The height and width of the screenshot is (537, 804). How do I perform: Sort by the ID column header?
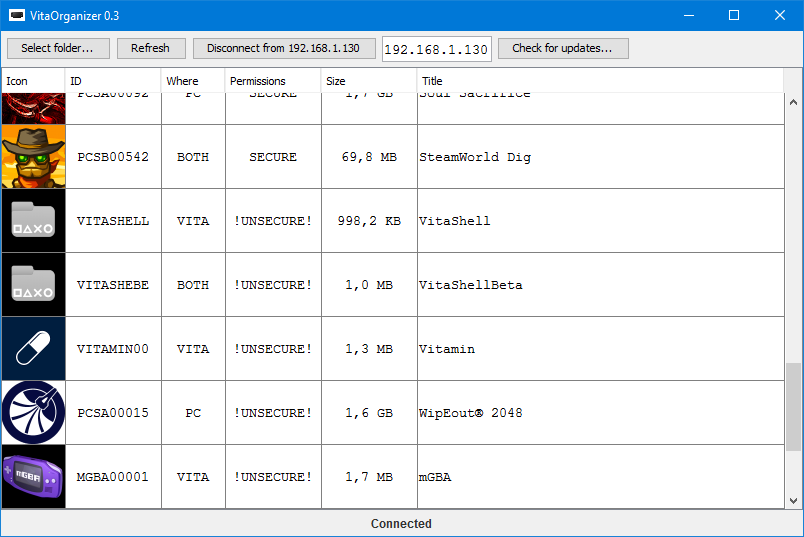[x=113, y=81]
